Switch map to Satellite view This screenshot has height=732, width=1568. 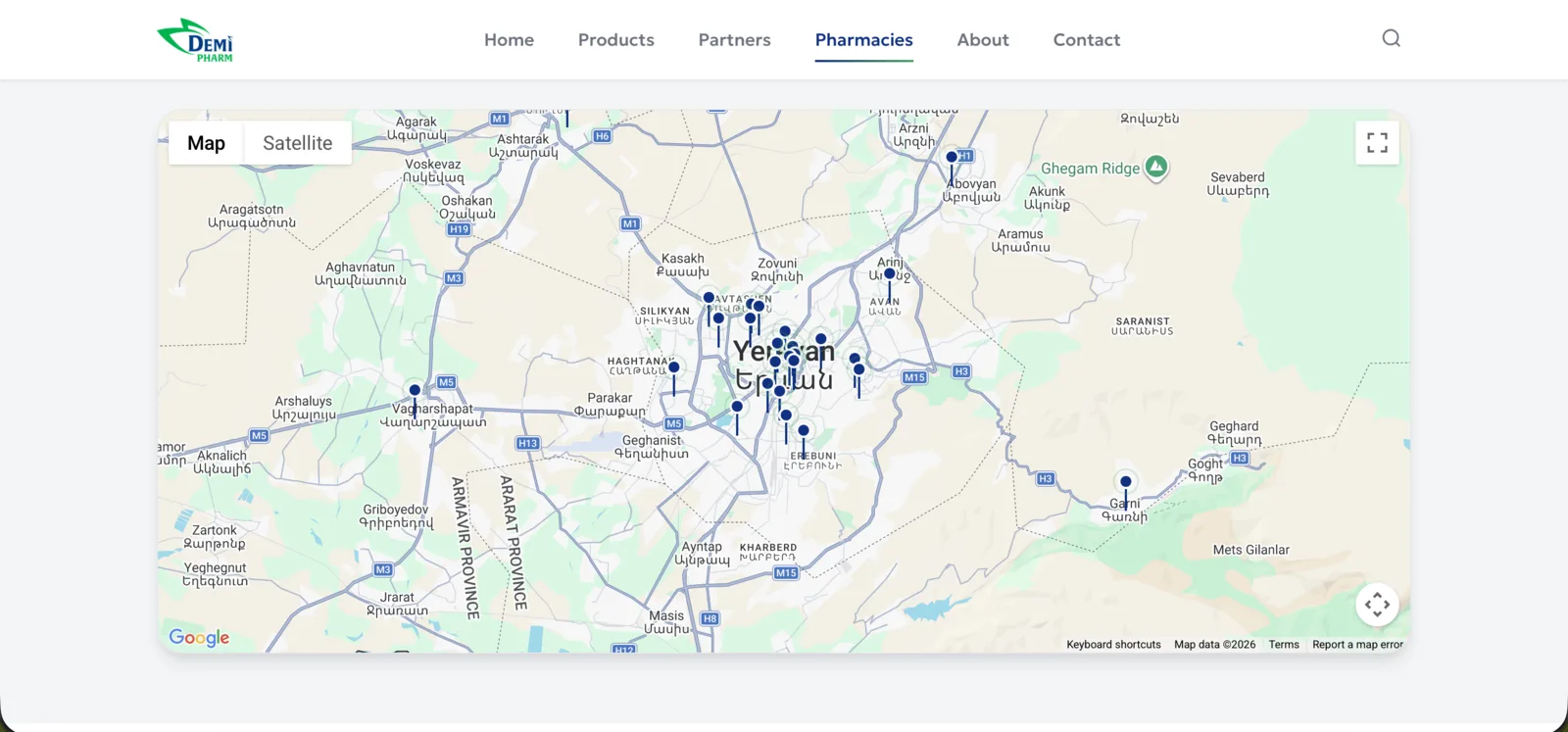[297, 143]
